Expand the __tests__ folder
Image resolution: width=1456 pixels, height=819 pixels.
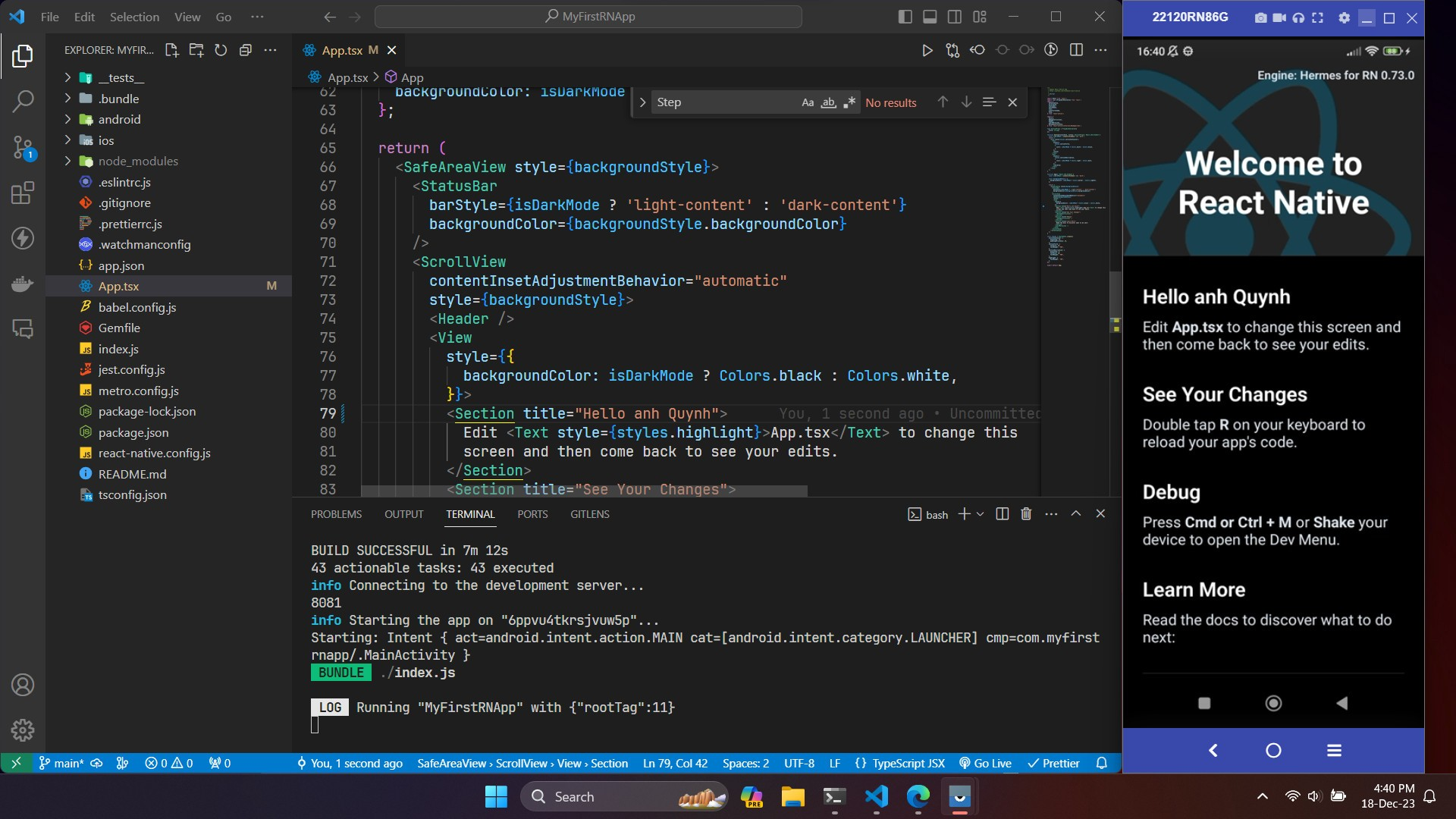click(67, 77)
